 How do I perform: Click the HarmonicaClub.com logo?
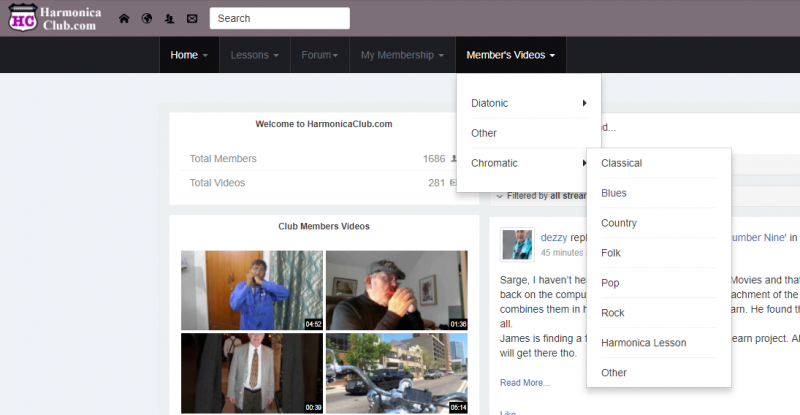click(55, 18)
